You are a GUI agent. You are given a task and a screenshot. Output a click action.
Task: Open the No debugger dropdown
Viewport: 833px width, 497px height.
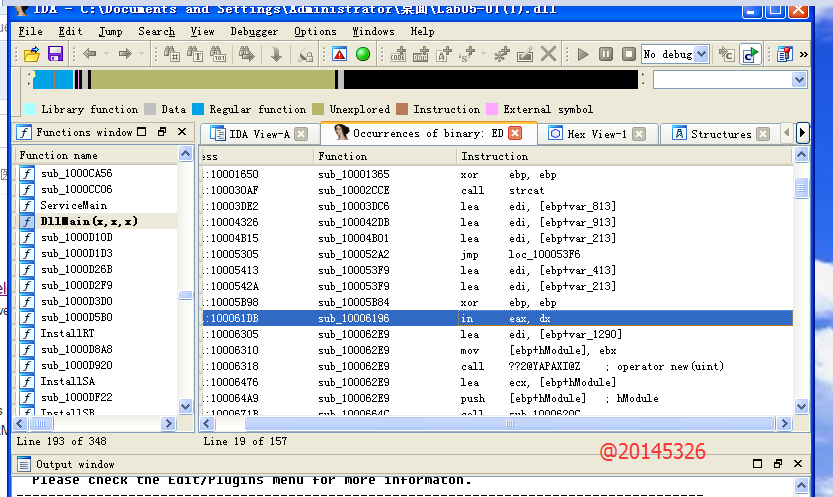[x=700, y=54]
